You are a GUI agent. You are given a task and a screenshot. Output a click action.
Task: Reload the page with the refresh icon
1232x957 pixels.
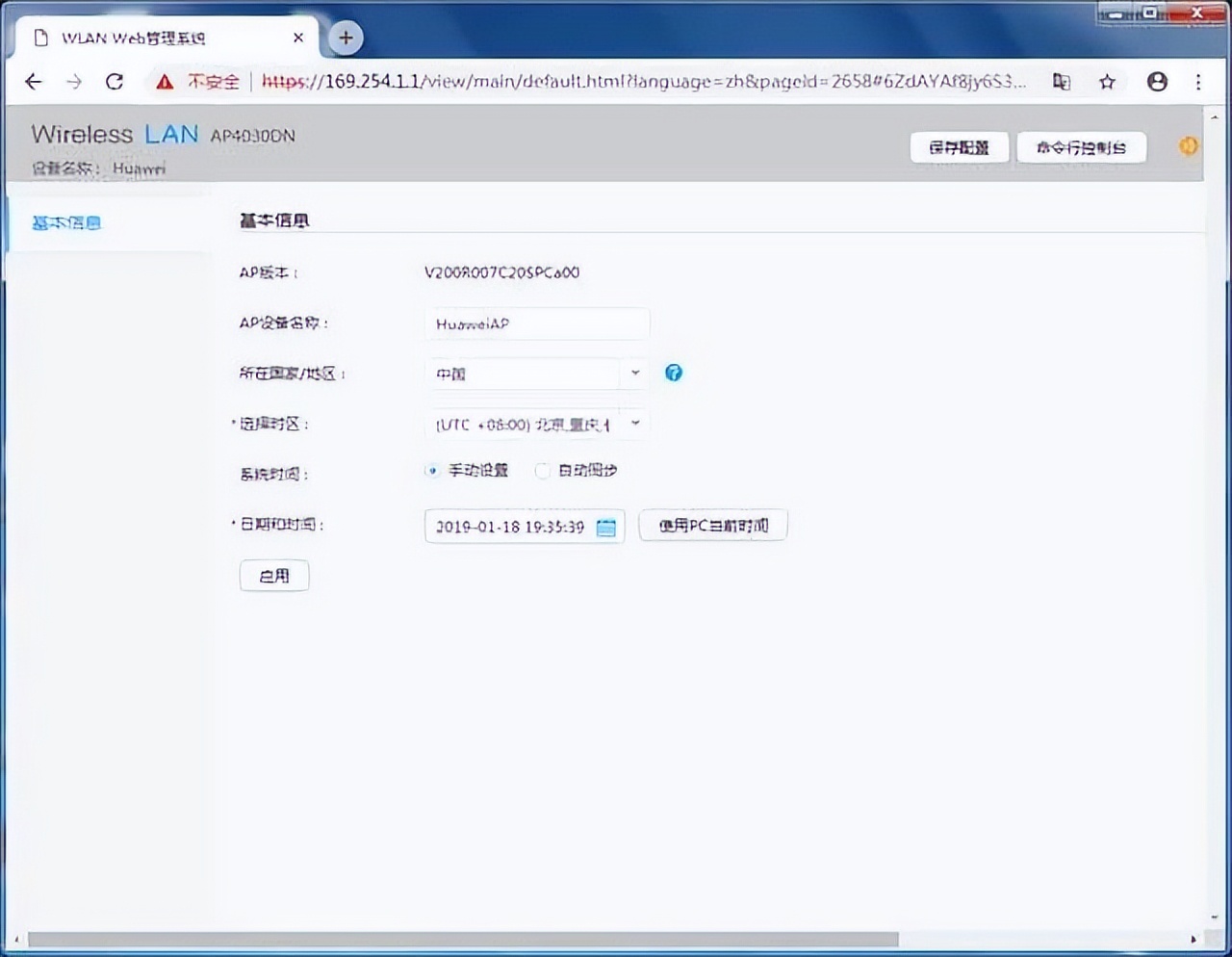(115, 82)
